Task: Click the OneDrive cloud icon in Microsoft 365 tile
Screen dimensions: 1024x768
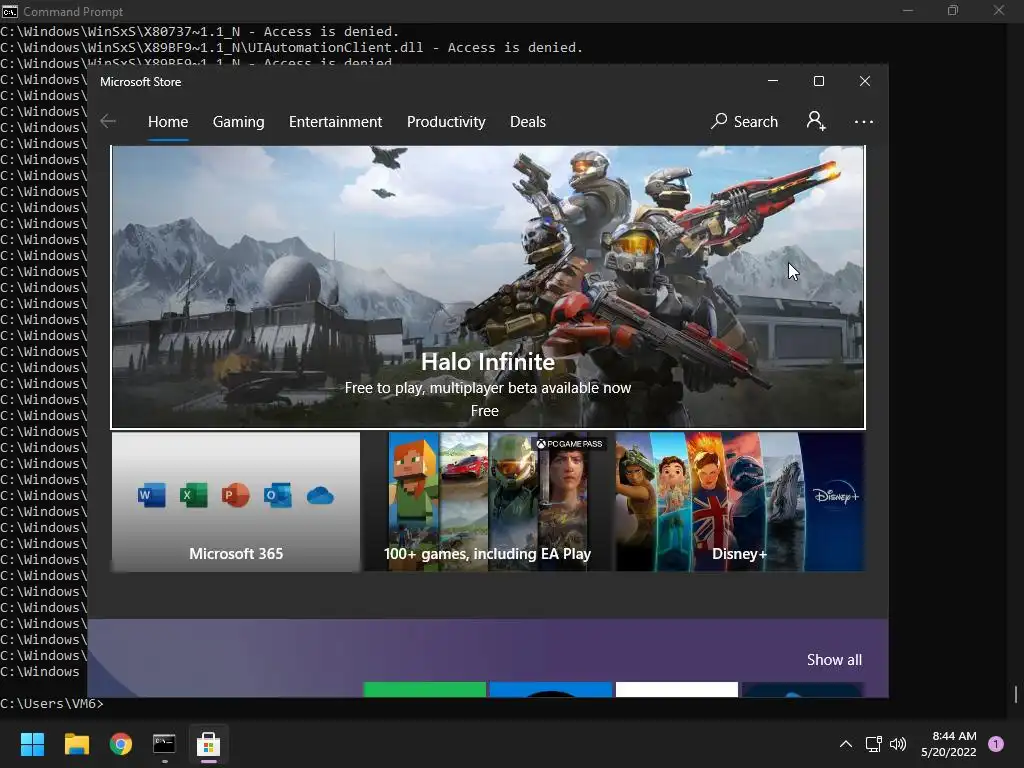Action: coord(320,496)
